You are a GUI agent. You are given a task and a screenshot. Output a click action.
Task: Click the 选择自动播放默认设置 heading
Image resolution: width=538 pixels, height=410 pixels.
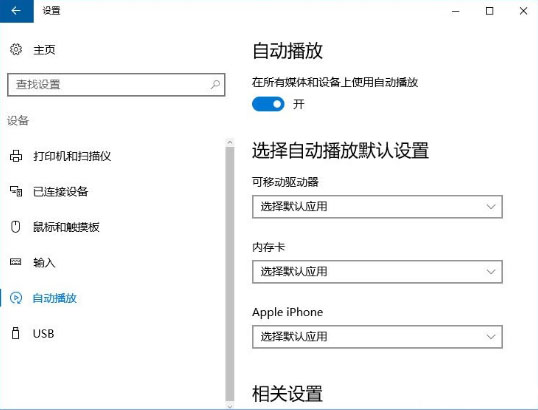(340, 150)
